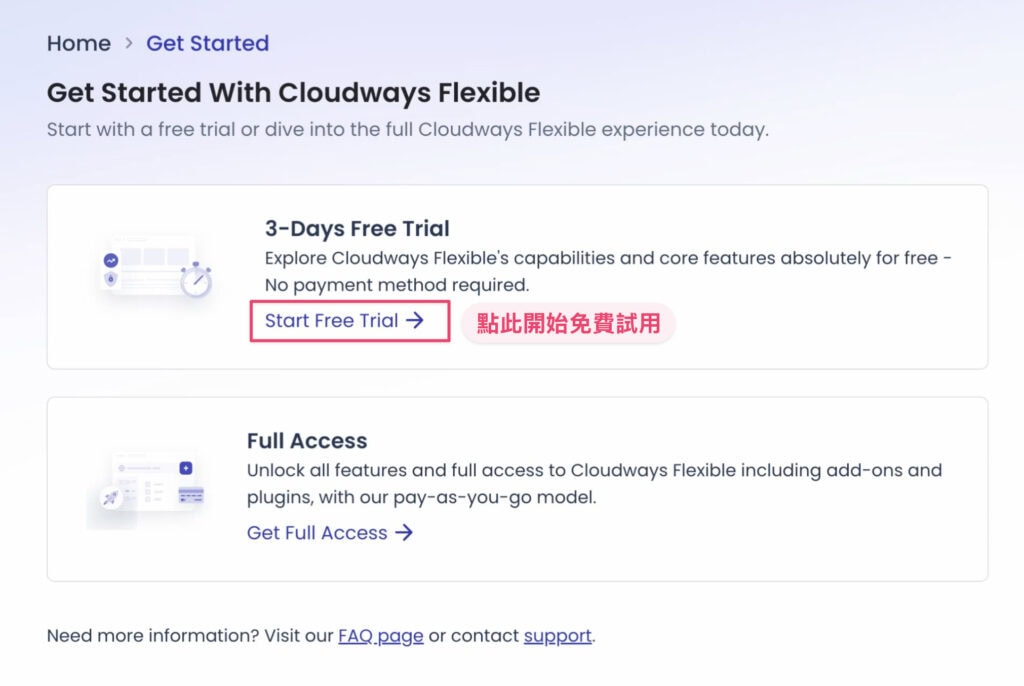Click the red Chinese annotation label

(568, 324)
